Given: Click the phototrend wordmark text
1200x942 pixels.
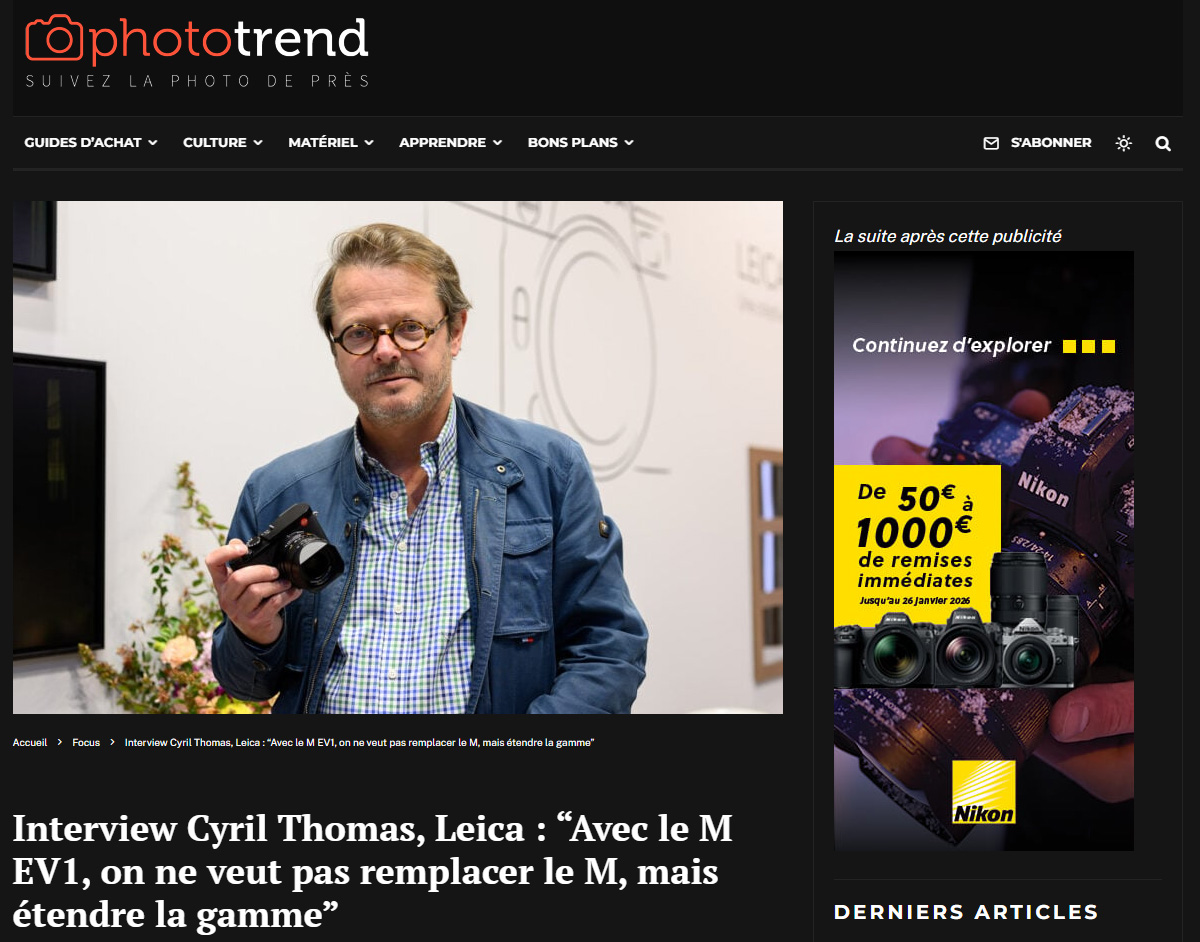Looking at the screenshot, I should [229, 39].
